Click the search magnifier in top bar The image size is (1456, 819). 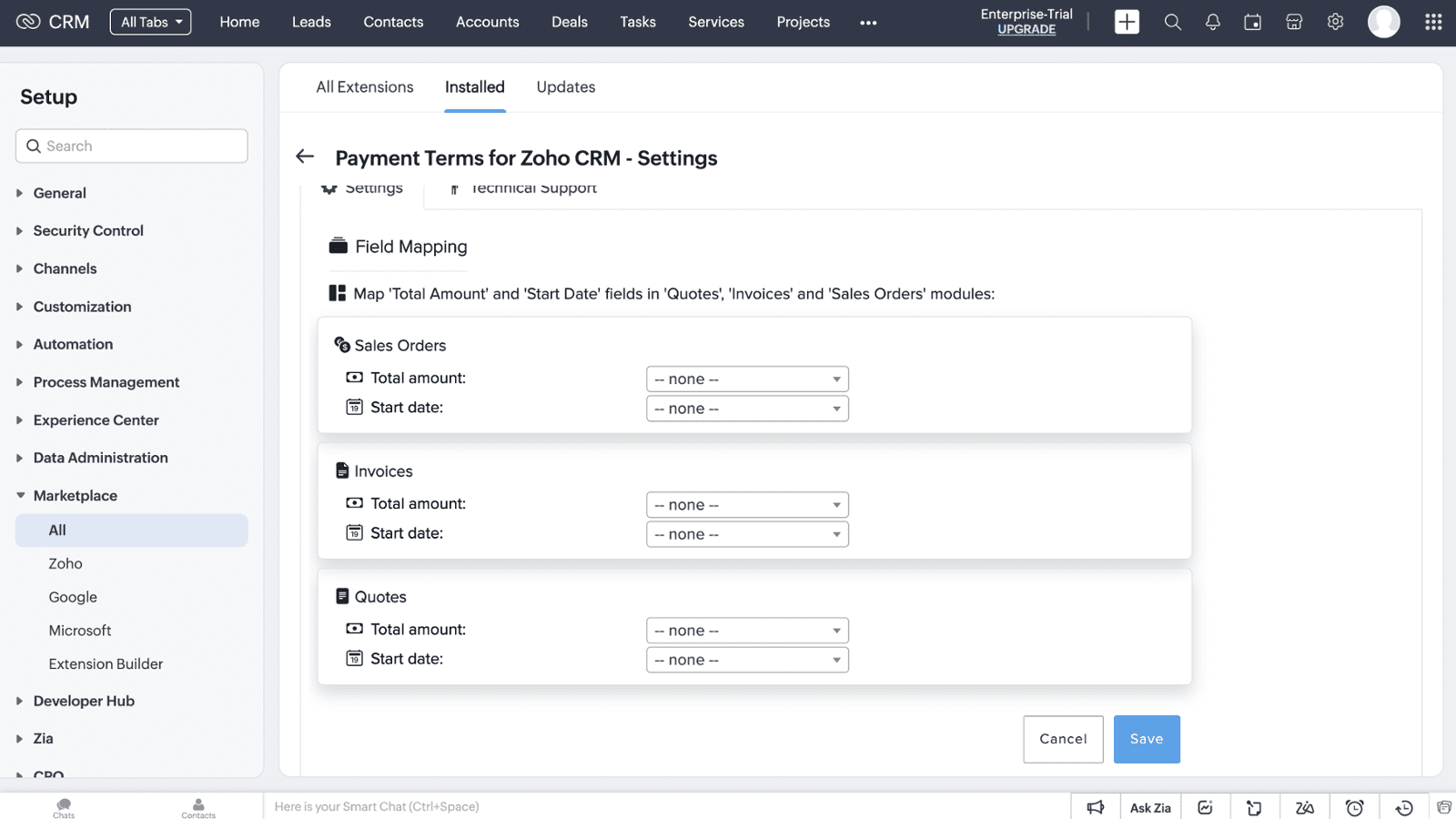1172,22
